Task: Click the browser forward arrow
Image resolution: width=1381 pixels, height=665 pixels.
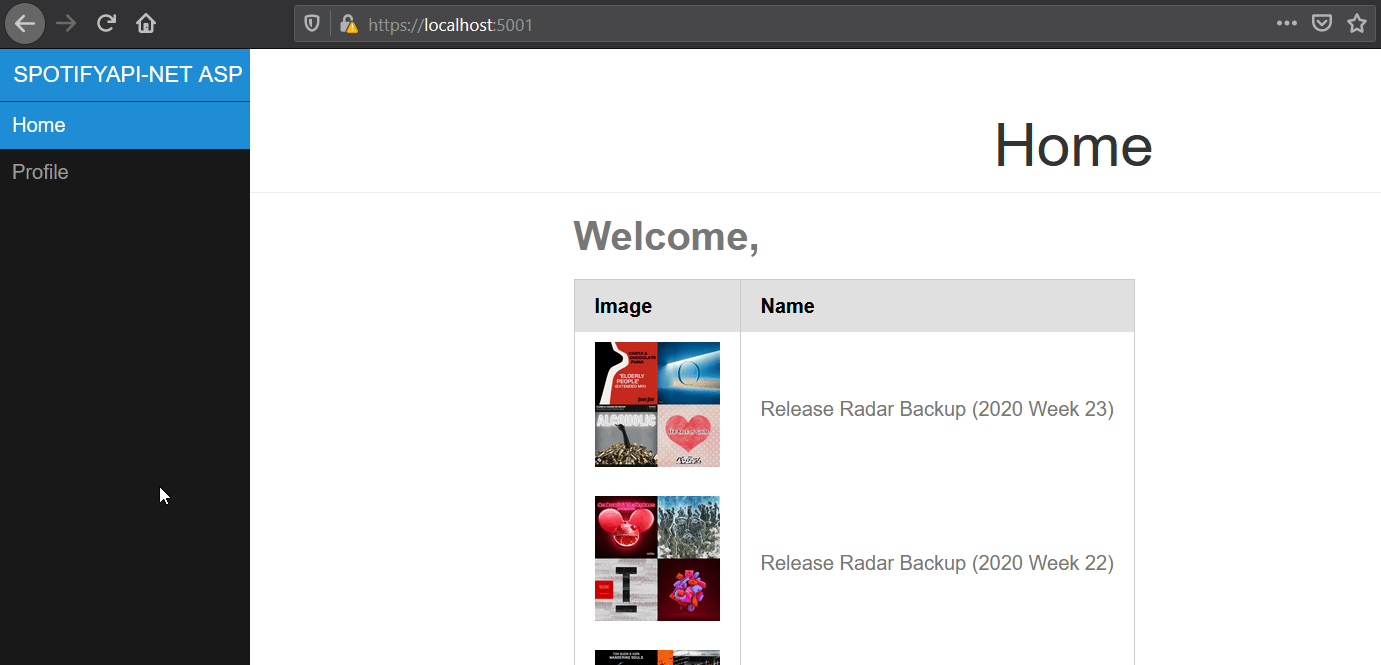Action: pos(66,24)
